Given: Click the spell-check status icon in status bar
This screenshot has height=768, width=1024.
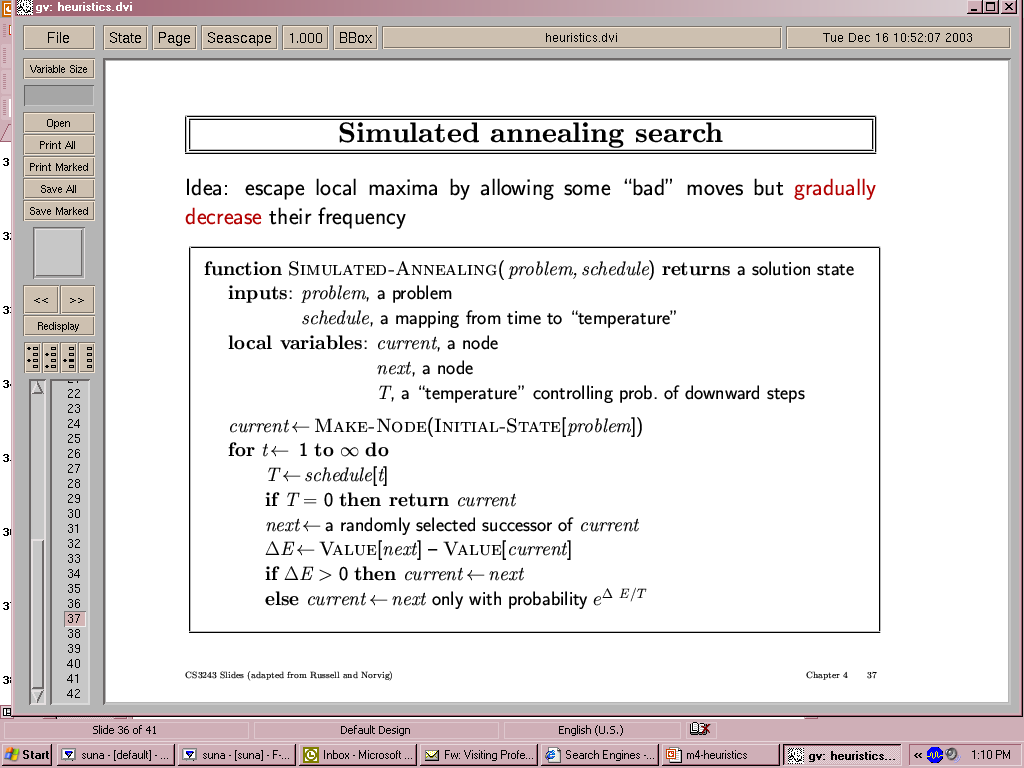Looking at the screenshot, I should [x=699, y=729].
